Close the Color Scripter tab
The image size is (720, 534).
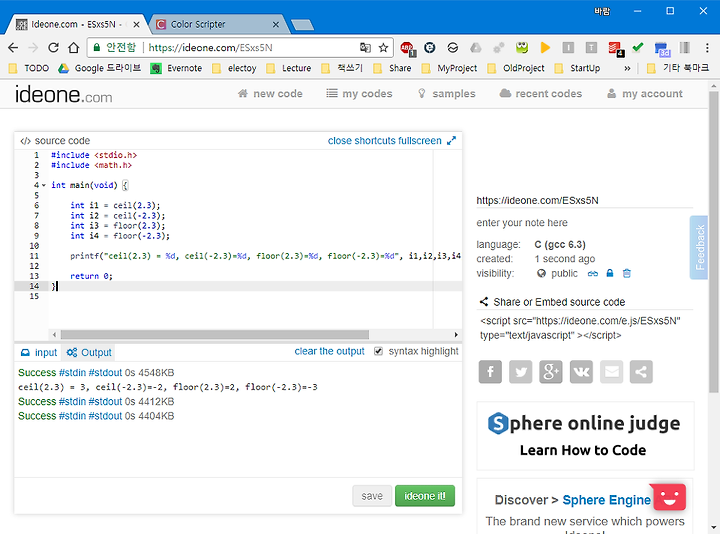(x=276, y=24)
